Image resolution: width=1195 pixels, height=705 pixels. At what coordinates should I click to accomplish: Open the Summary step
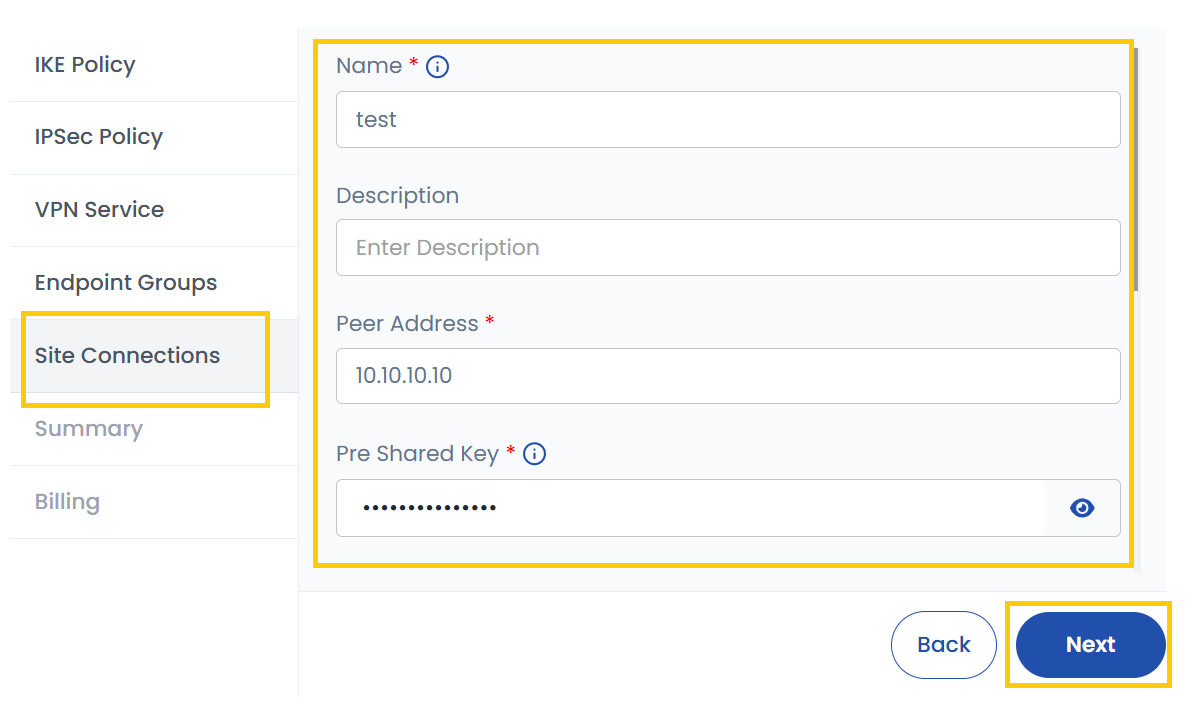88,429
